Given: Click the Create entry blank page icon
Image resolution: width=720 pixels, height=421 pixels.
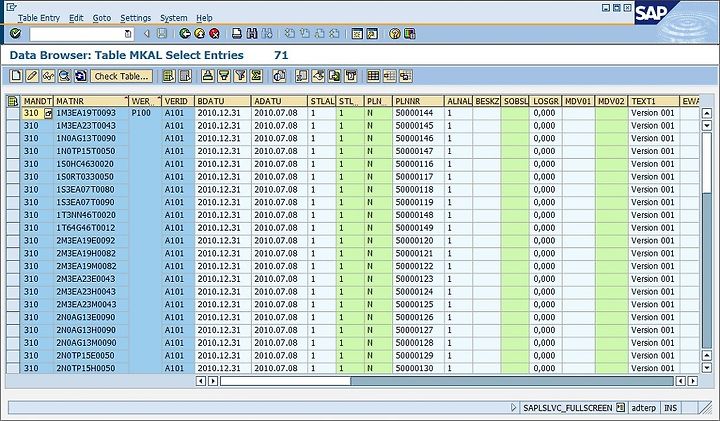Looking at the screenshot, I should coord(16,76).
